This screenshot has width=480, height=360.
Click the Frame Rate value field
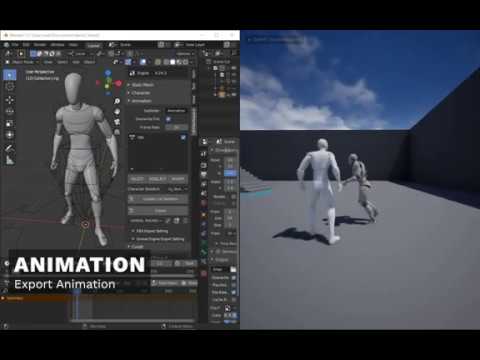click(x=176, y=127)
